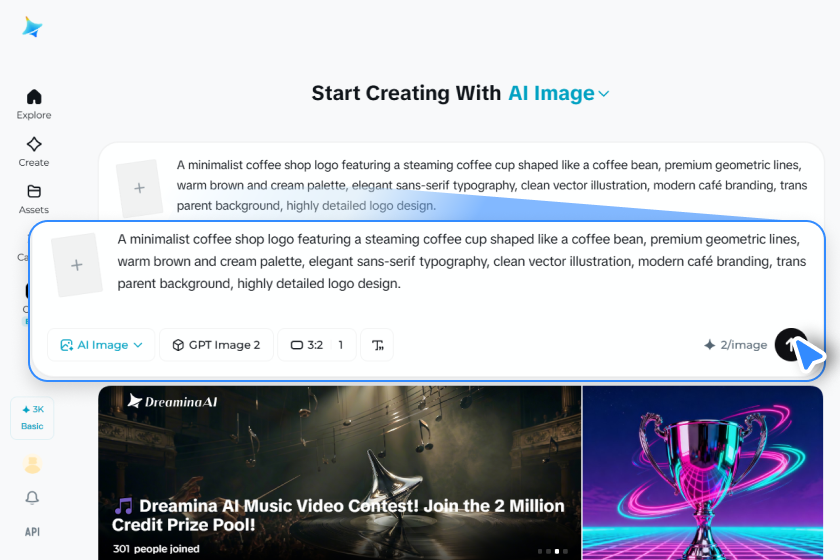This screenshot has width=840, height=560.
Task: Open the Create section
Action: (34, 152)
